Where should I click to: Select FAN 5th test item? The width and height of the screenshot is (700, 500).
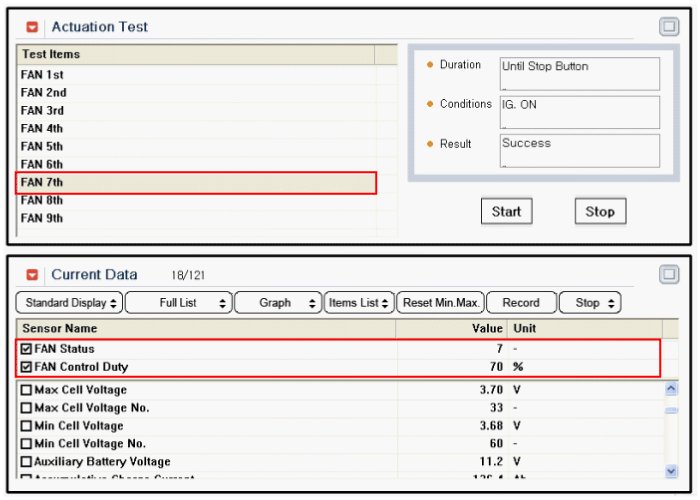tap(196, 146)
